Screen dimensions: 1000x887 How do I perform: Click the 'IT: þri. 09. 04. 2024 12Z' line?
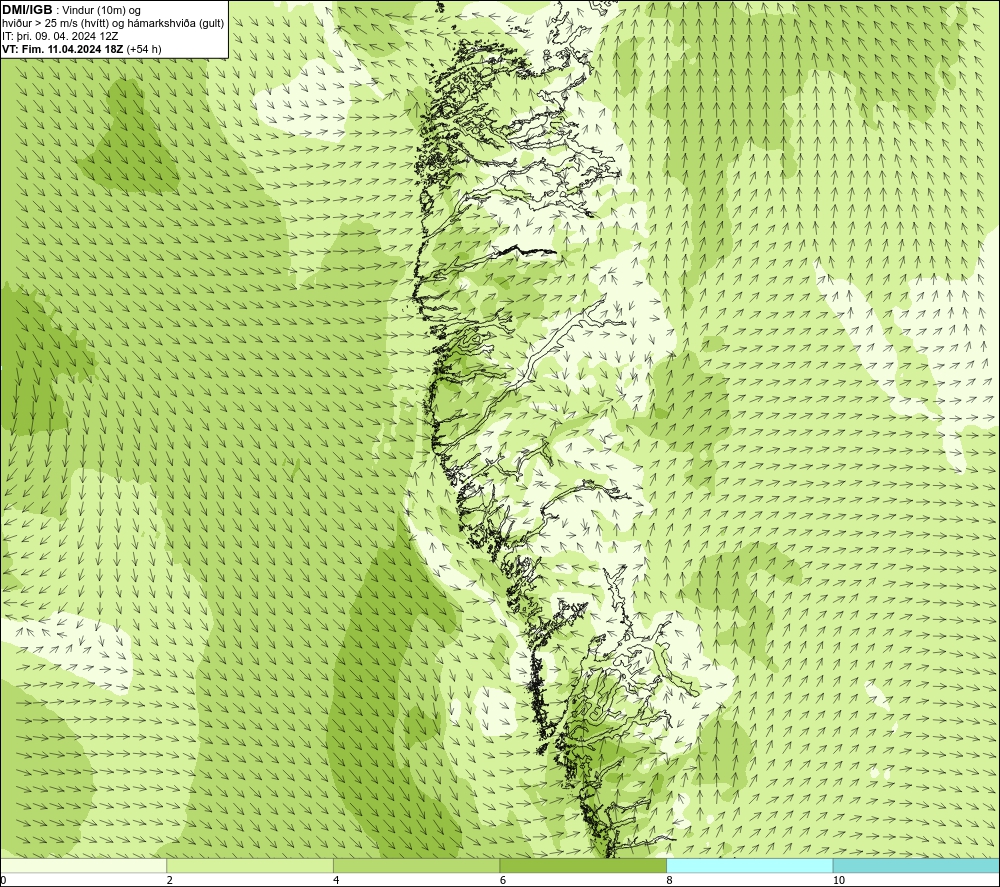[x=60, y=36]
